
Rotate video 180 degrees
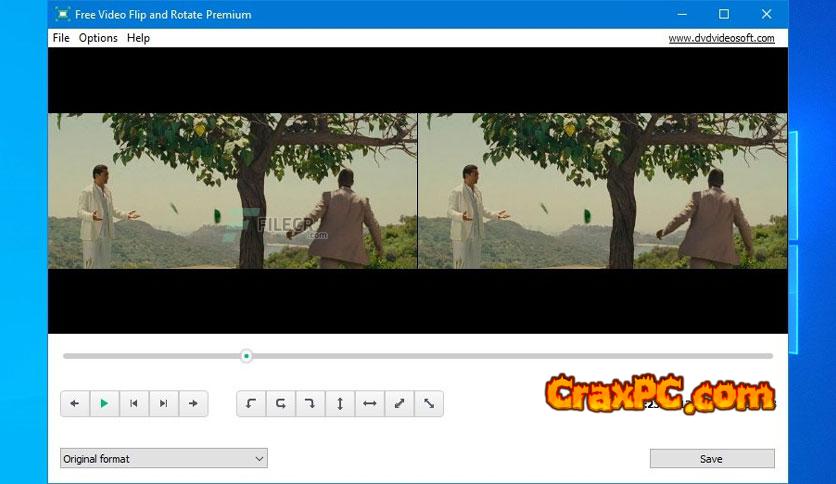click(x=281, y=404)
